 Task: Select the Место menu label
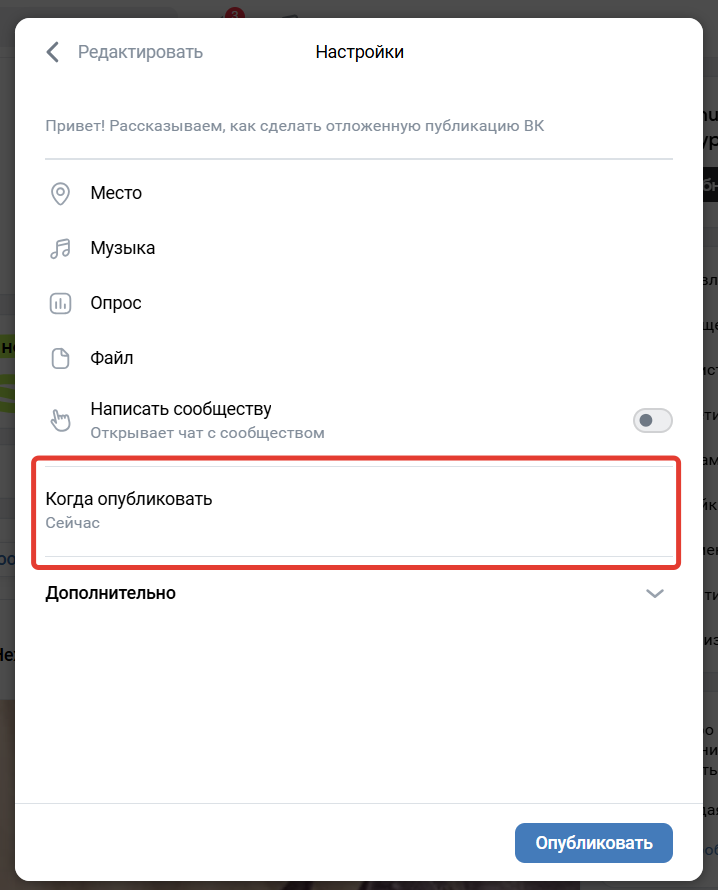tap(116, 193)
